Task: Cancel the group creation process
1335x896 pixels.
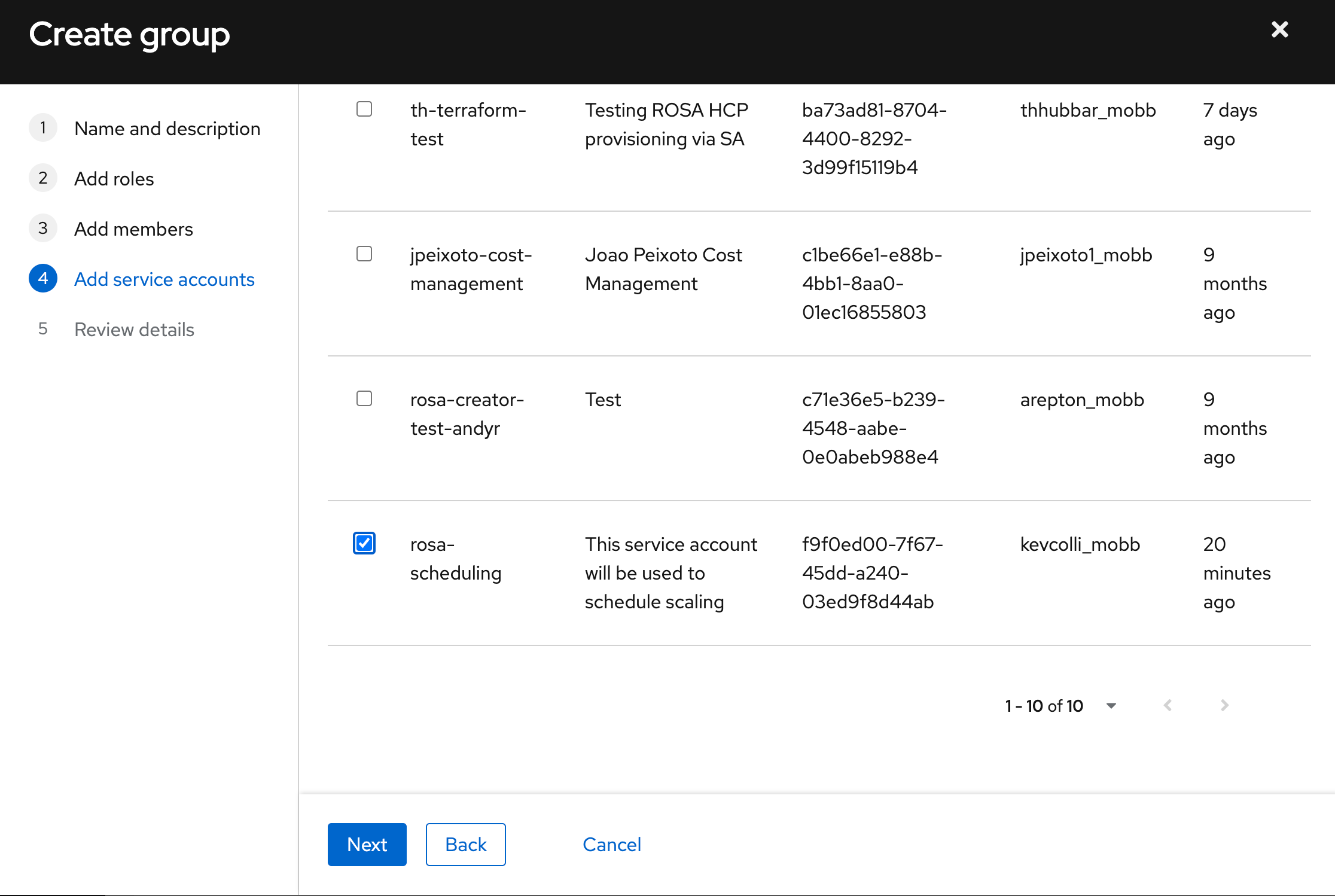Action: coord(611,844)
